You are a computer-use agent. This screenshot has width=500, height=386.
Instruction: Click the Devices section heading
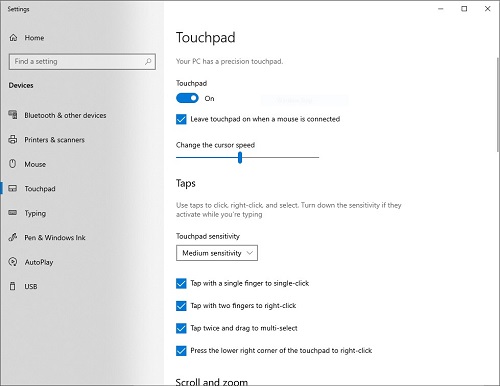coord(21,85)
